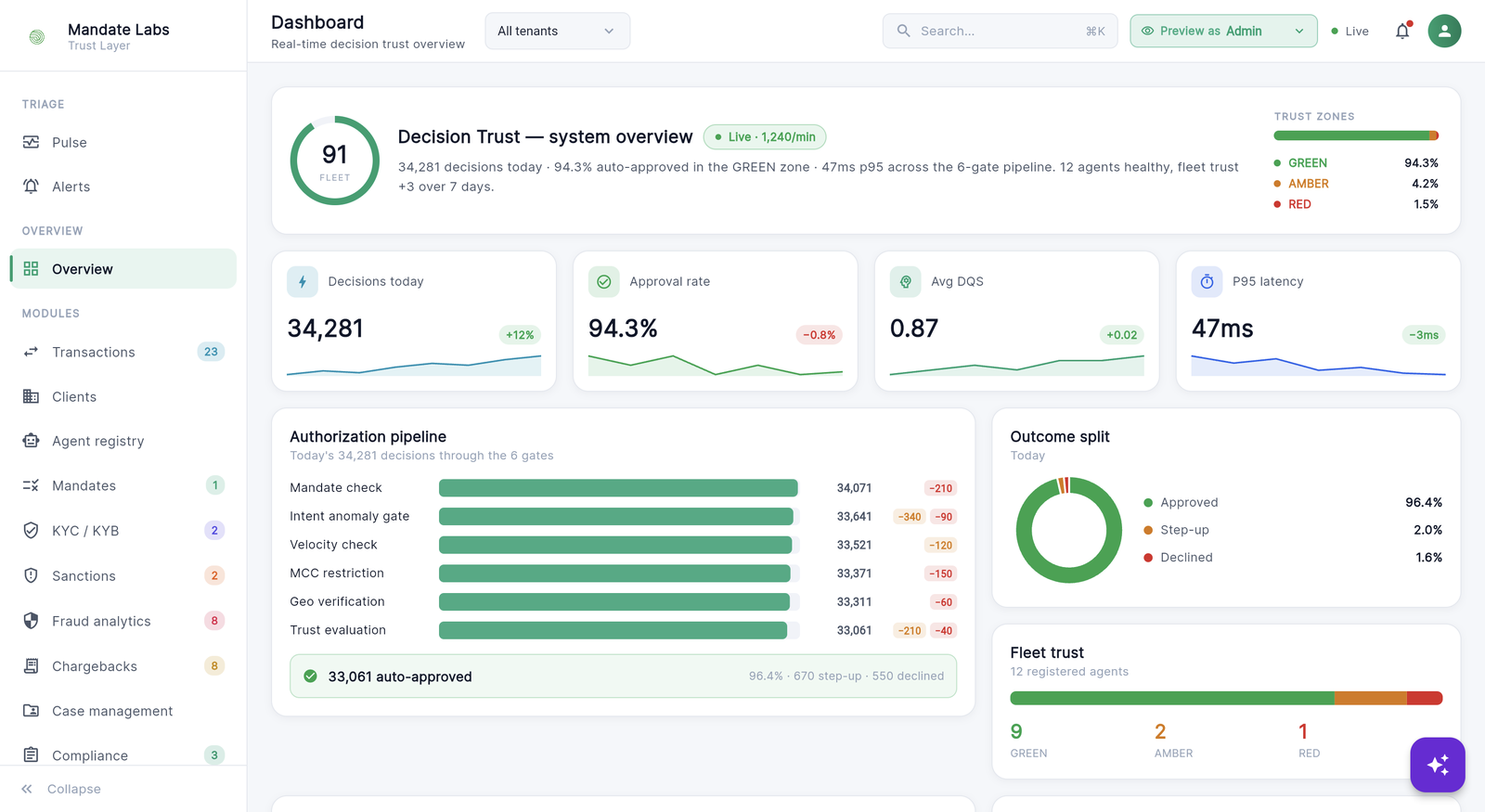Click the Approval rate checkmark icon
The height and width of the screenshot is (812, 1485).
604,282
